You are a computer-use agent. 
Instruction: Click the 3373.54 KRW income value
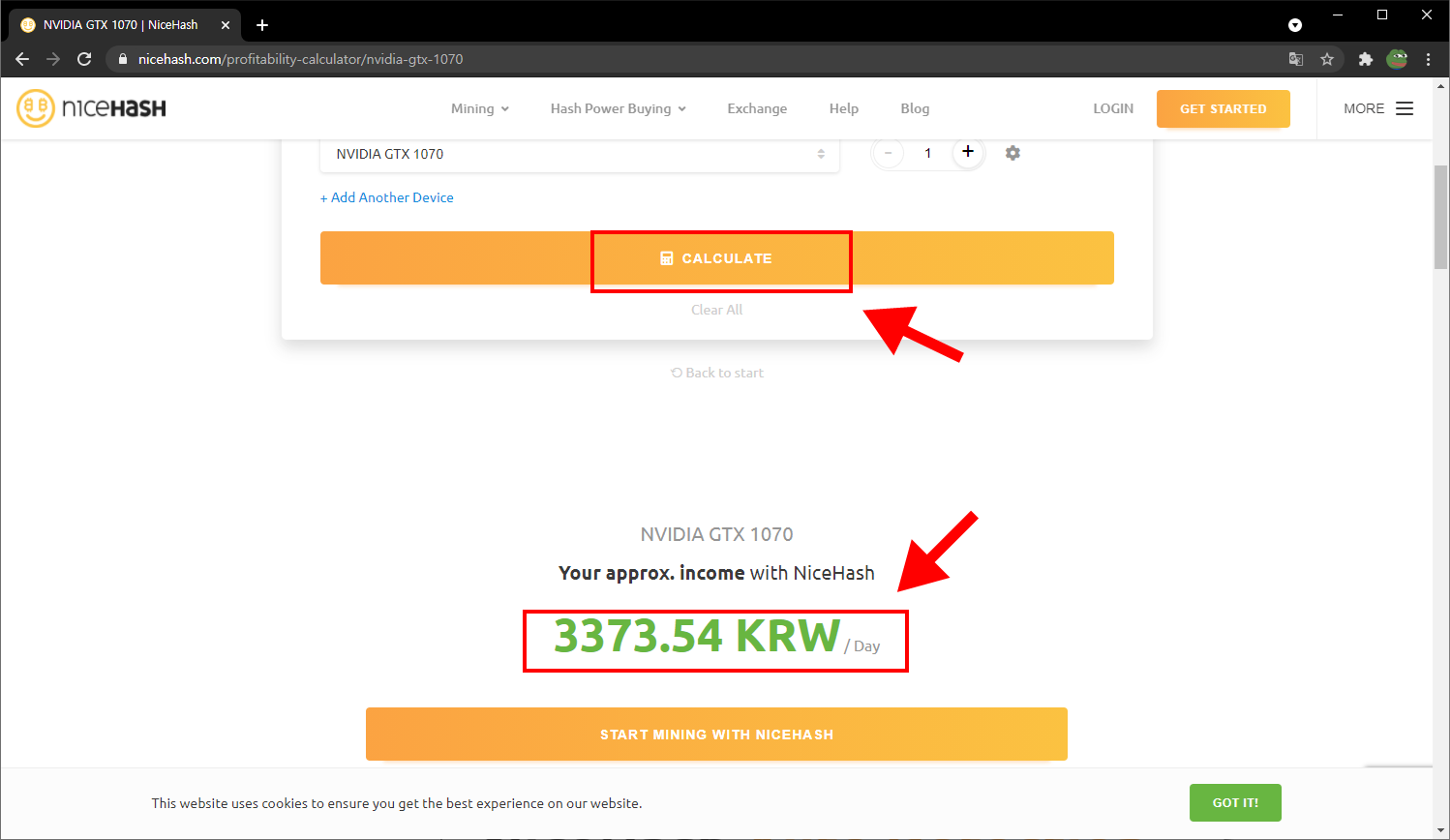[697, 637]
